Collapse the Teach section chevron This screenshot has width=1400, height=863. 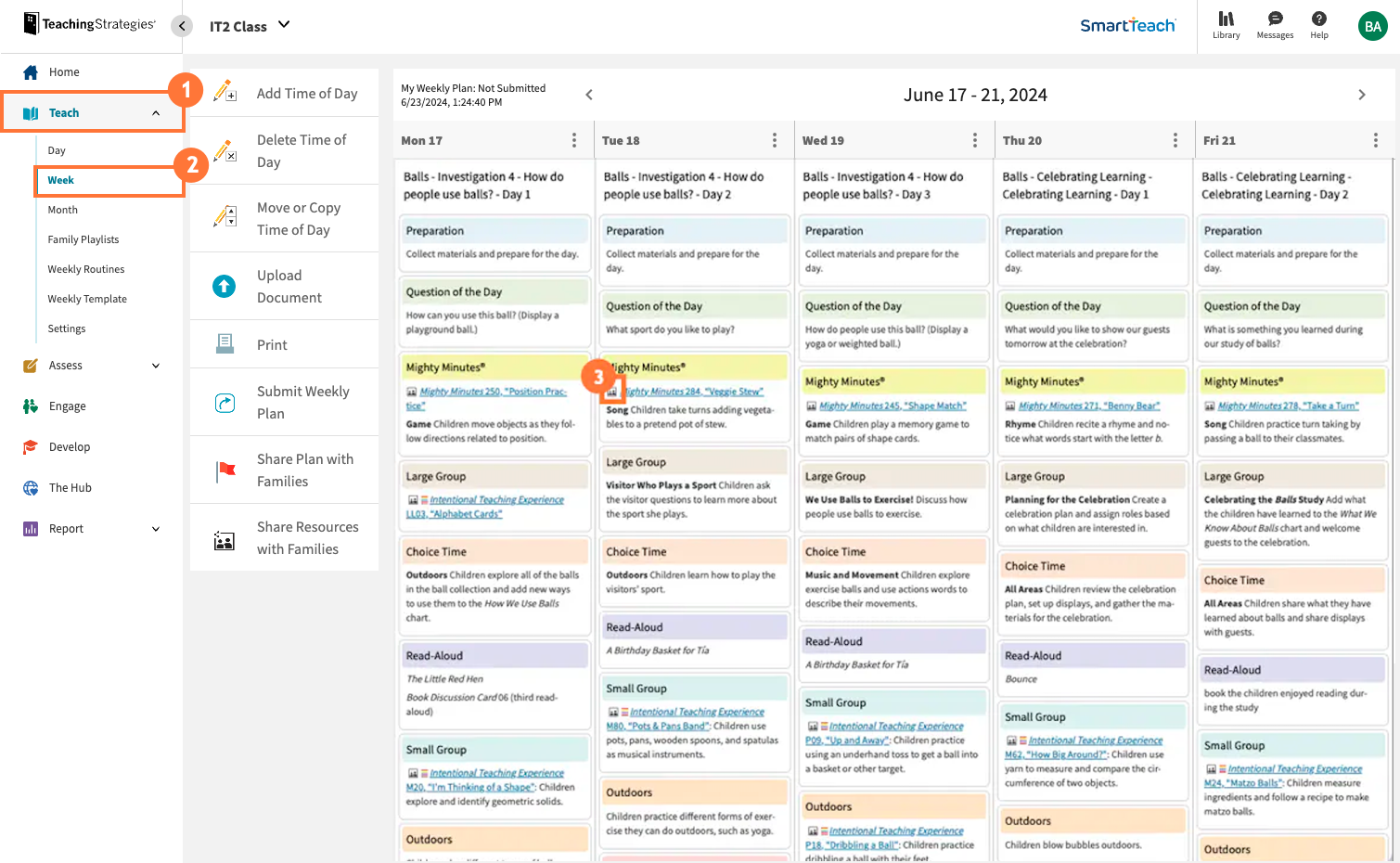click(156, 112)
